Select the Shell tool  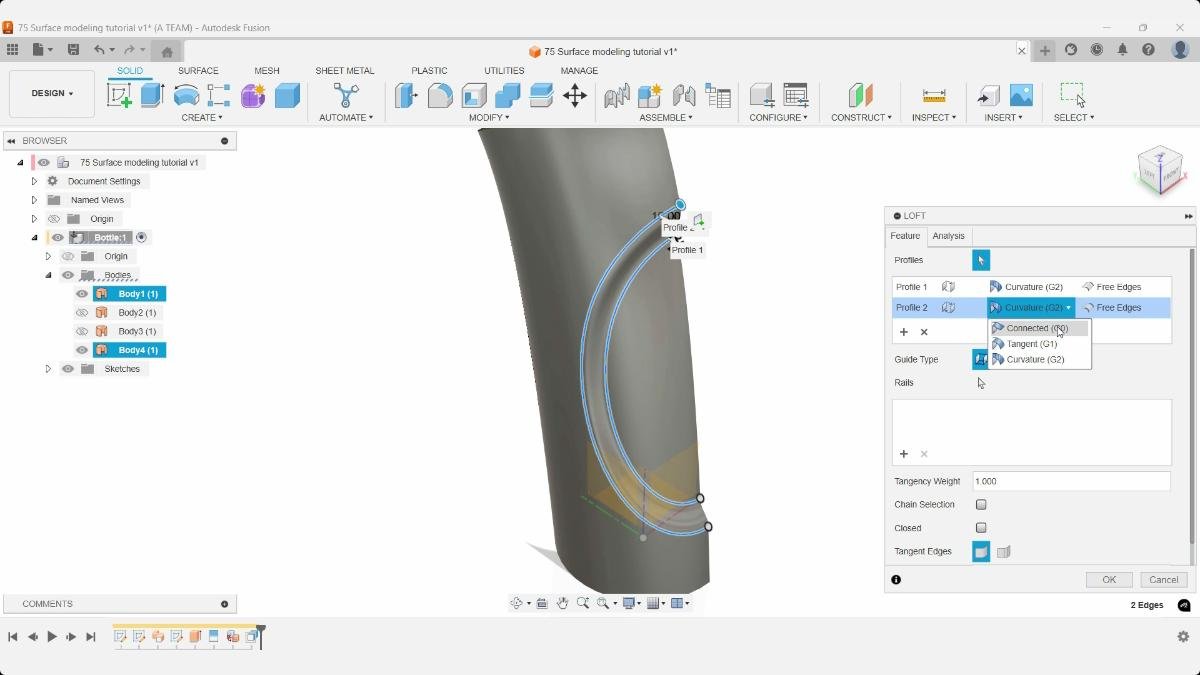click(x=474, y=95)
